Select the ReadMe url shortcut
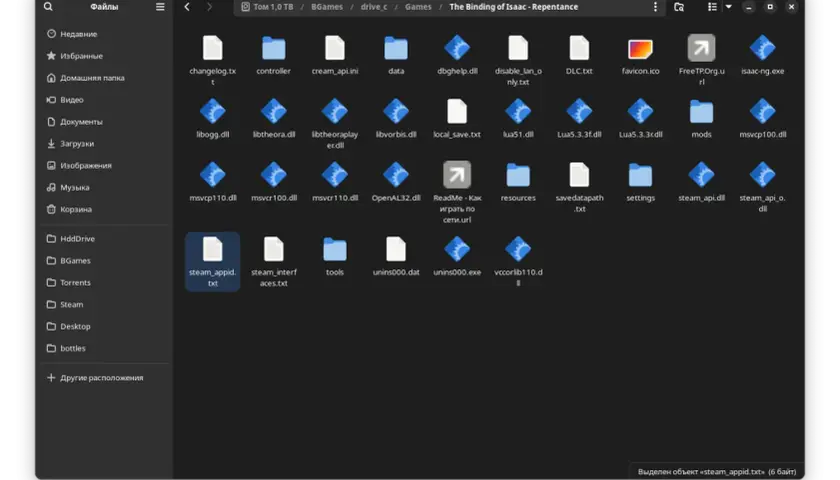The width and height of the screenshot is (840, 480). (x=457, y=192)
